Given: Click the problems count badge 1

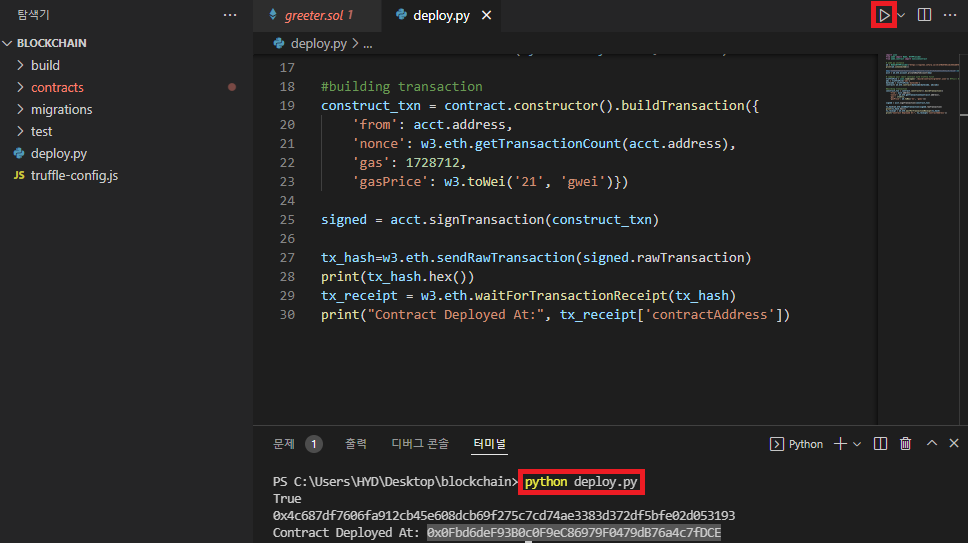Looking at the screenshot, I should coord(314,444).
